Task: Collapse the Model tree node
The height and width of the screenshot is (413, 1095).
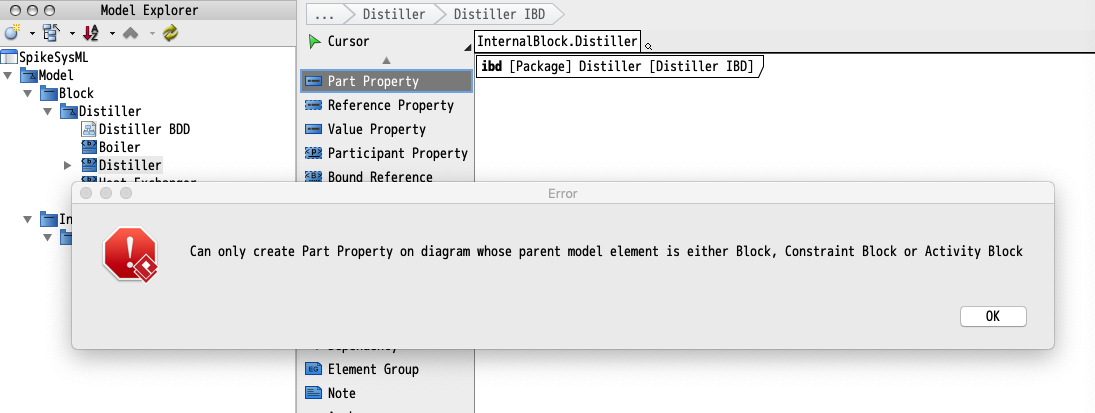Action: pos(8,75)
